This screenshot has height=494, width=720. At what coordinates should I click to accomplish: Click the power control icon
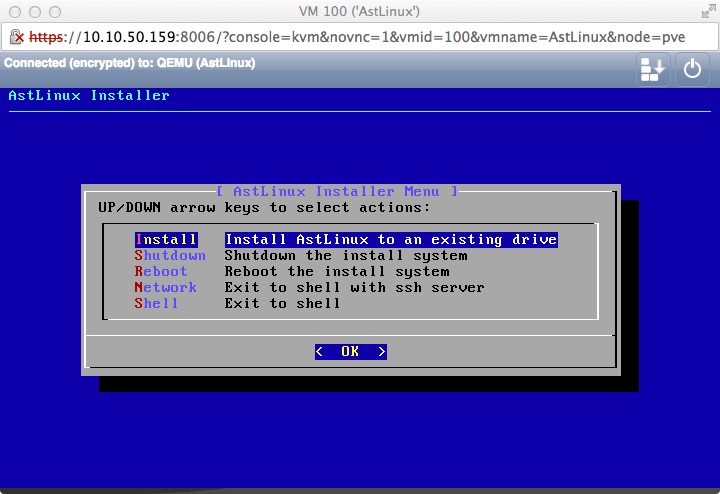click(x=692, y=70)
